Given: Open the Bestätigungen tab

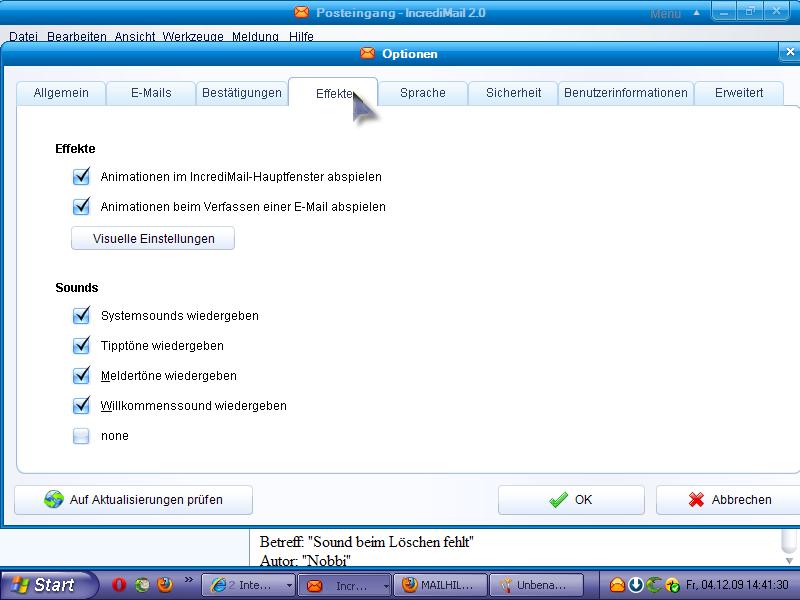Looking at the screenshot, I should click(242, 93).
